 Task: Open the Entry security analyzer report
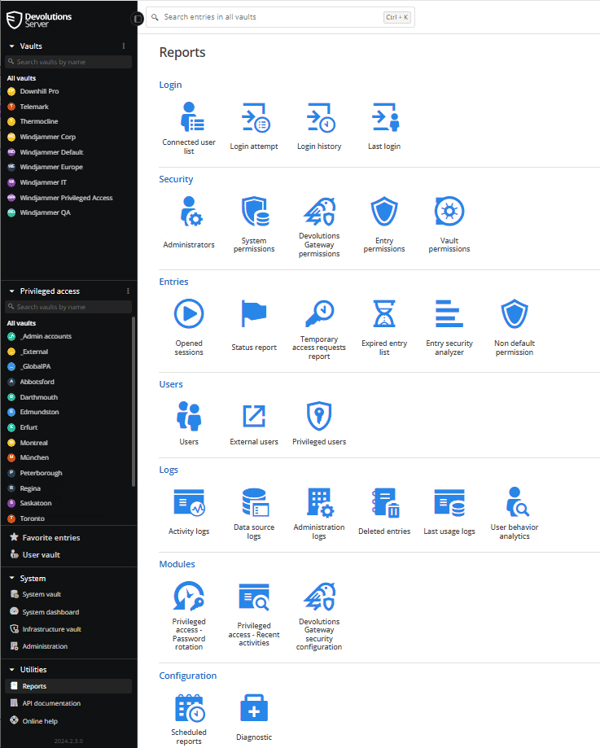(x=449, y=328)
